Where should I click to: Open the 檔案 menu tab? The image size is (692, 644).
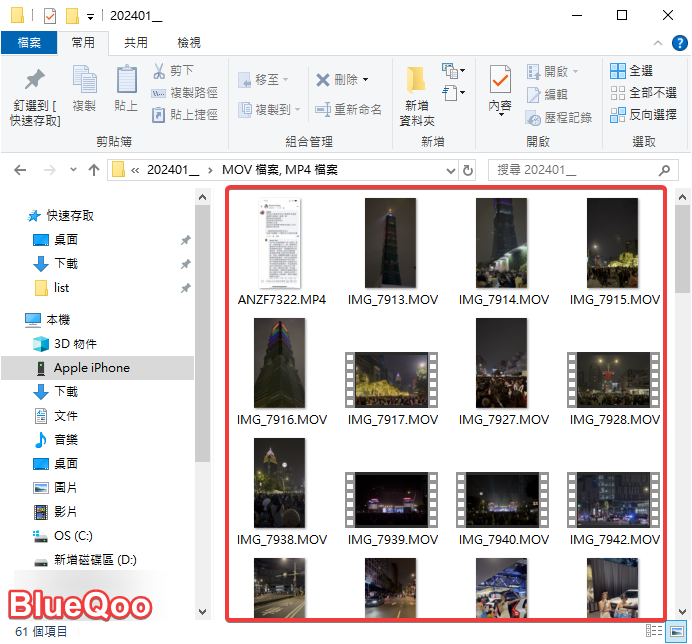pos(29,43)
